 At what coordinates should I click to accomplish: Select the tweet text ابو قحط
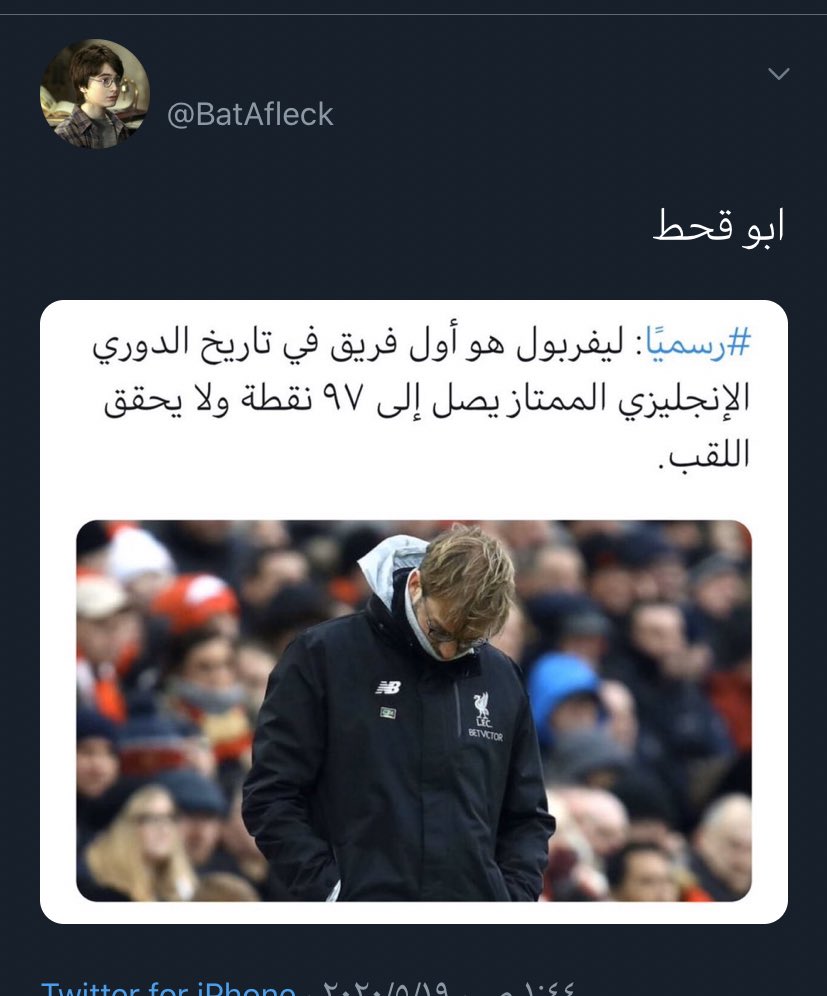[x=718, y=227]
